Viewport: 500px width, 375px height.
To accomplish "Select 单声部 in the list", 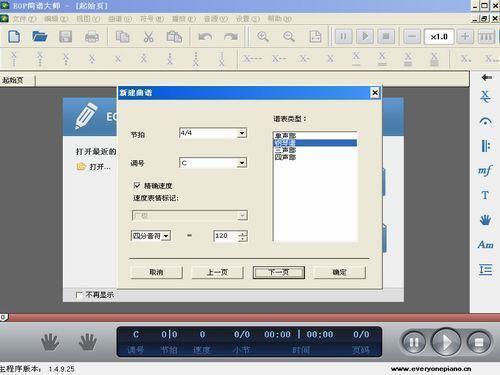I will click(x=315, y=135).
